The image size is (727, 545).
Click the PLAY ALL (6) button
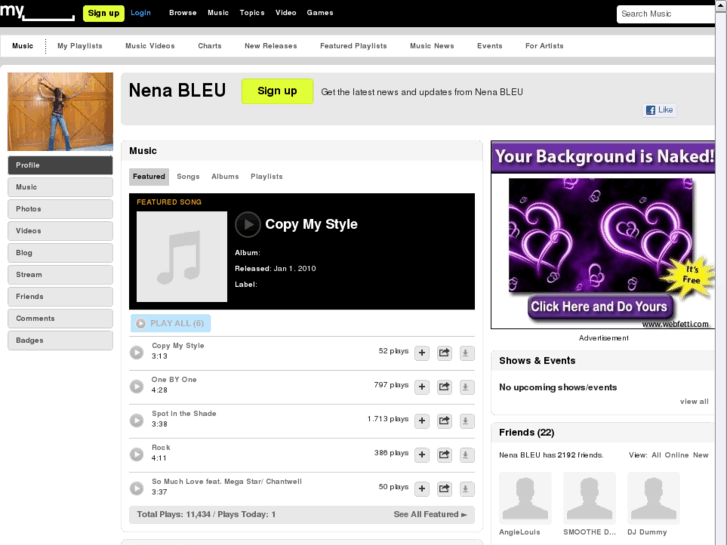[x=171, y=323]
